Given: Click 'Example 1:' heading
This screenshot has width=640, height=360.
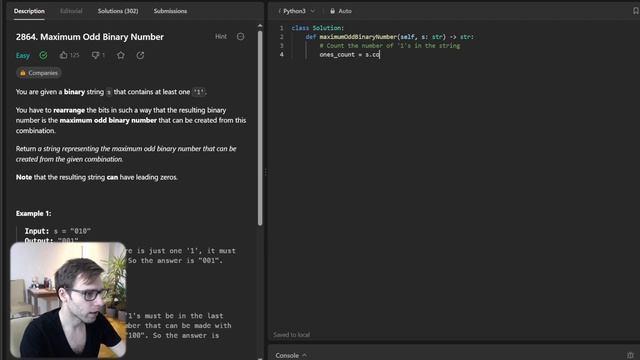Looking at the screenshot, I should 33,213.
